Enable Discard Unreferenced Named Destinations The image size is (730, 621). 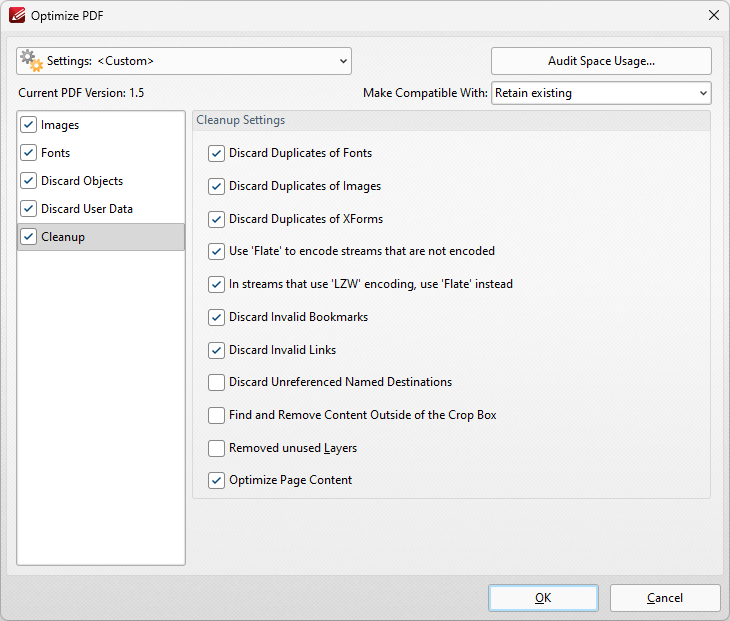click(x=216, y=382)
